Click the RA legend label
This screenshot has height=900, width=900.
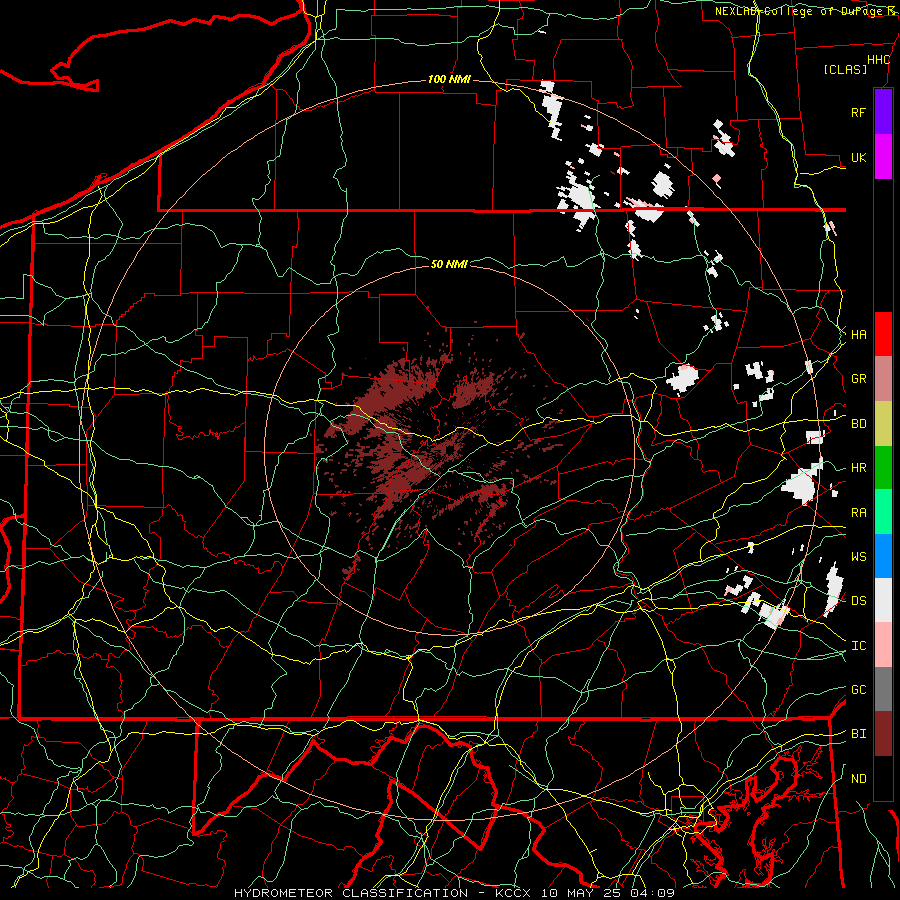click(858, 512)
